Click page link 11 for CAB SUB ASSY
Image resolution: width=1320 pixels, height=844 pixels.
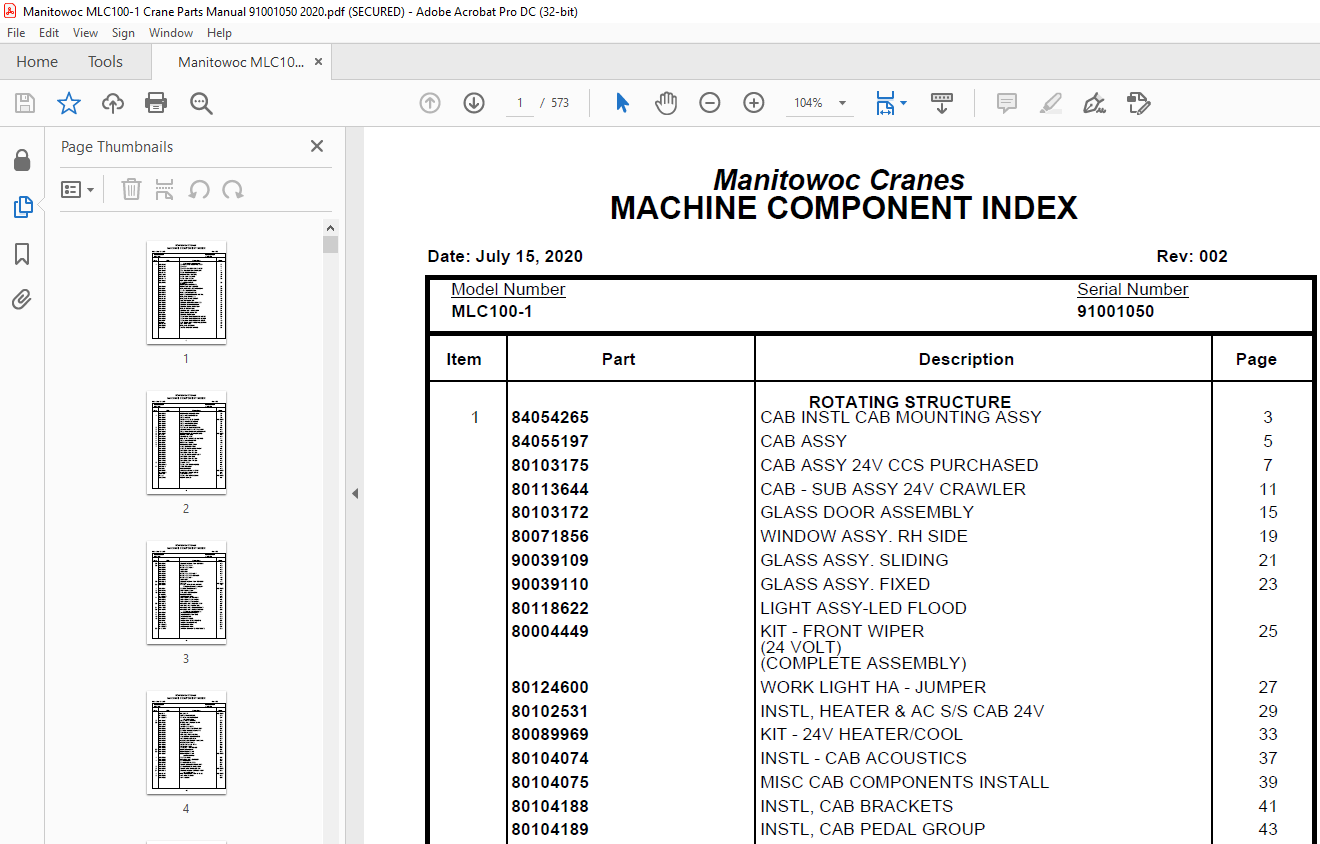point(1268,489)
